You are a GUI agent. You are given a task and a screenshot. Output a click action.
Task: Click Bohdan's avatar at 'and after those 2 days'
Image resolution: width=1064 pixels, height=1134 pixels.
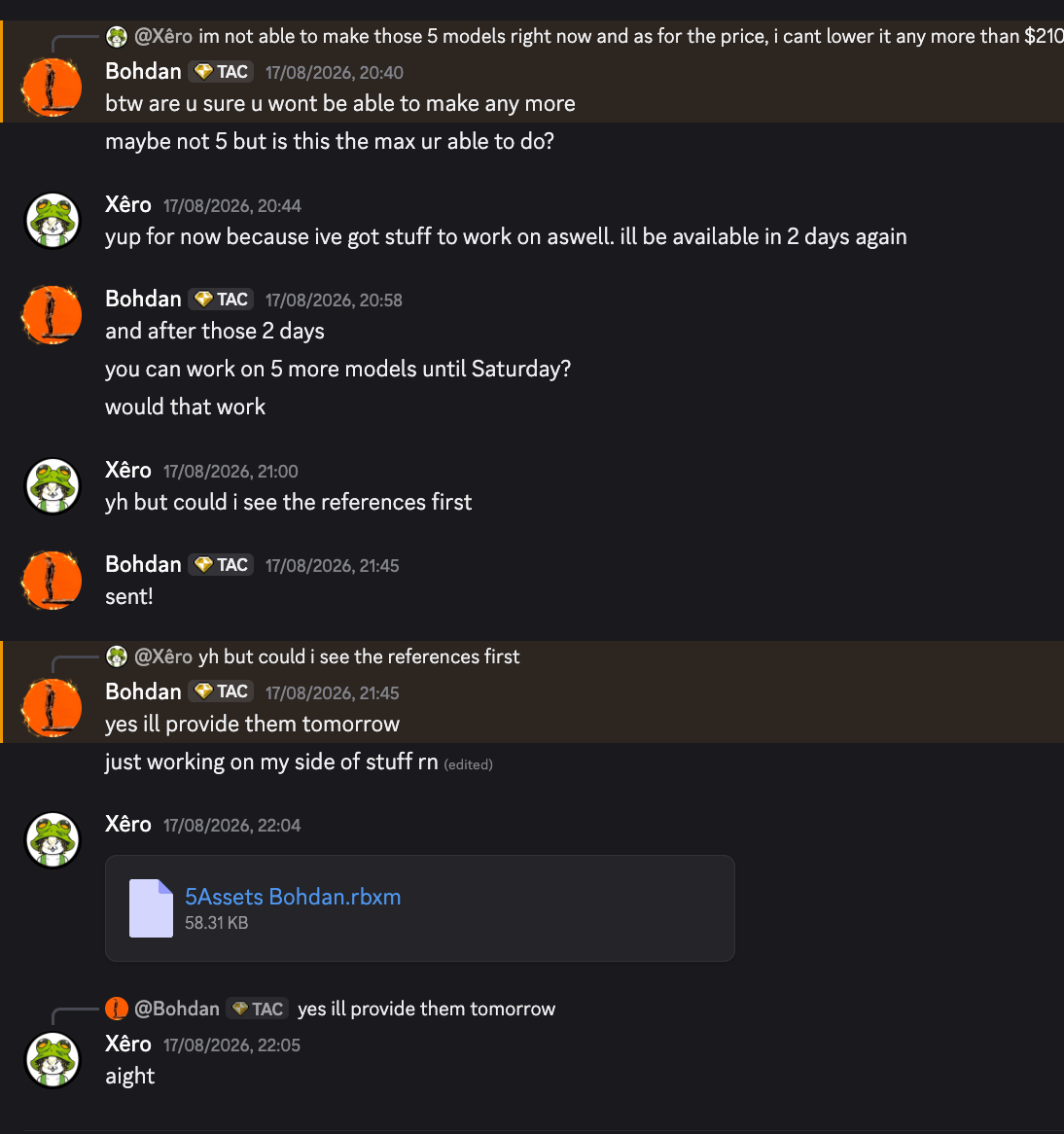[53, 315]
